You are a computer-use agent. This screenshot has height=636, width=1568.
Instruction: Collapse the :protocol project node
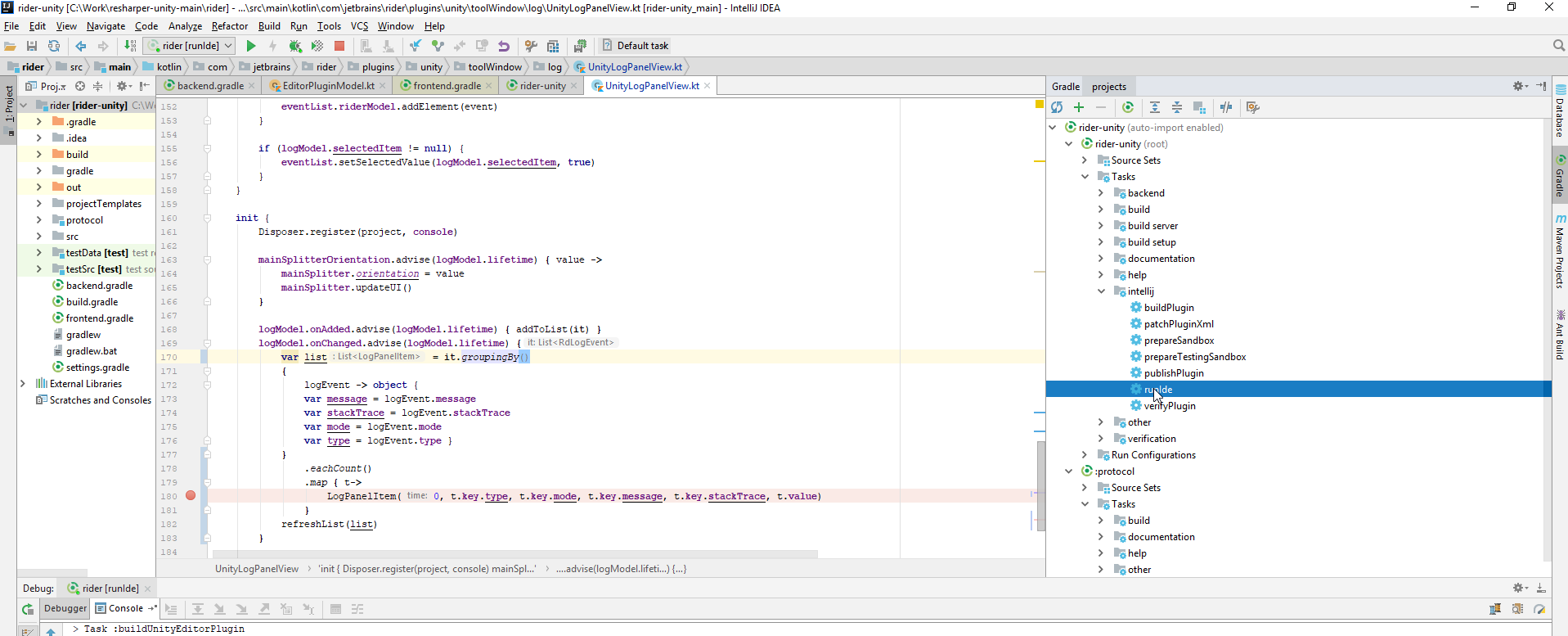1068,471
